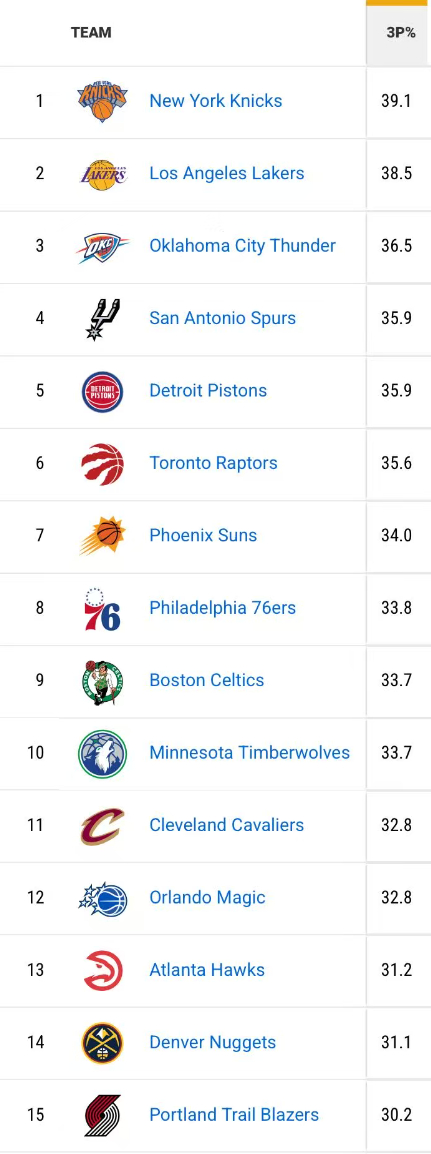Screen dimensions: 431x1154
Task: Select the Phoenix Suns logo
Action: tap(102, 536)
